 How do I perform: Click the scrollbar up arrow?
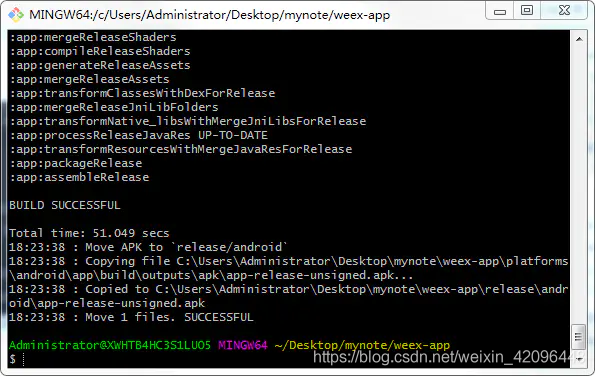[x=579, y=39]
